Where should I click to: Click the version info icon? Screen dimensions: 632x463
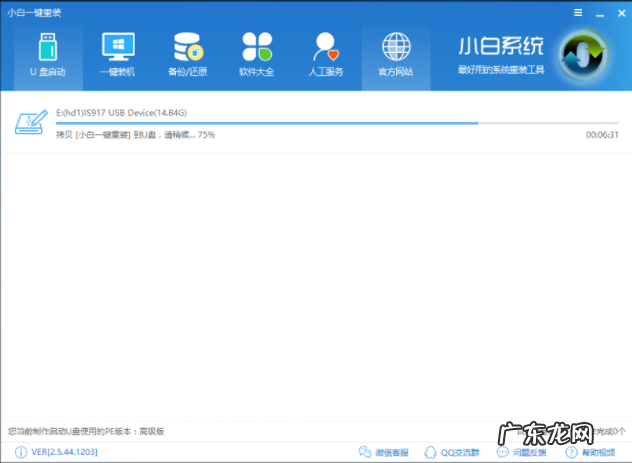(x=21, y=453)
